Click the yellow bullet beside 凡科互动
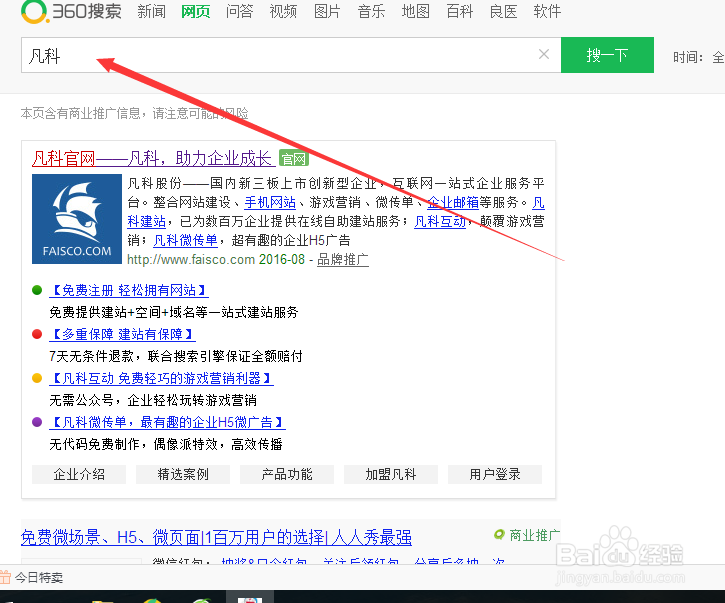This screenshot has height=603, width=725. (37, 378)
